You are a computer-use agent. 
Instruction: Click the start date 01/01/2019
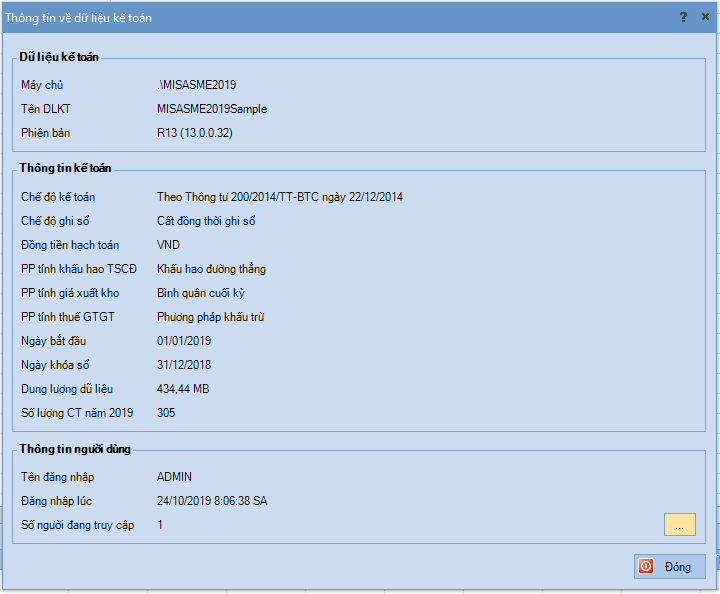pos(184,341)
